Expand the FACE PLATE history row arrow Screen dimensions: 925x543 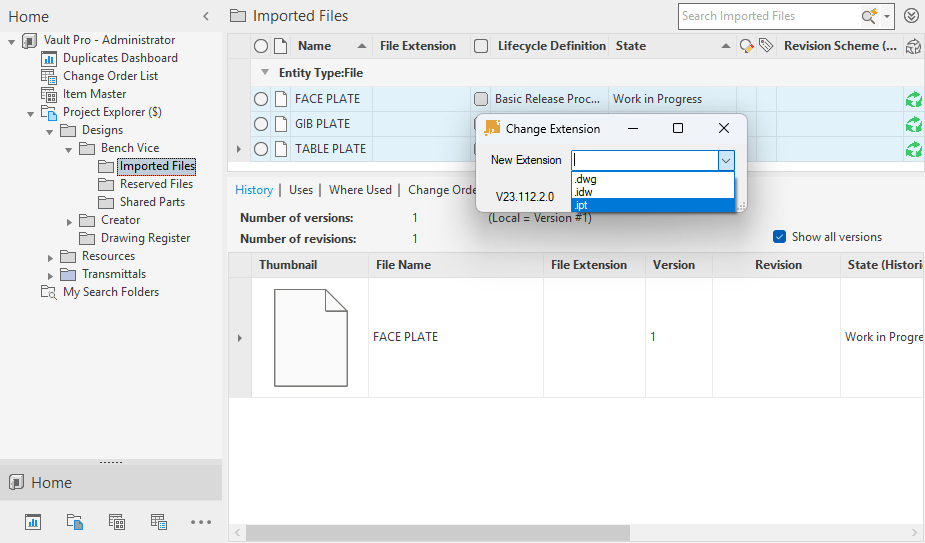[x=240, y=338]
